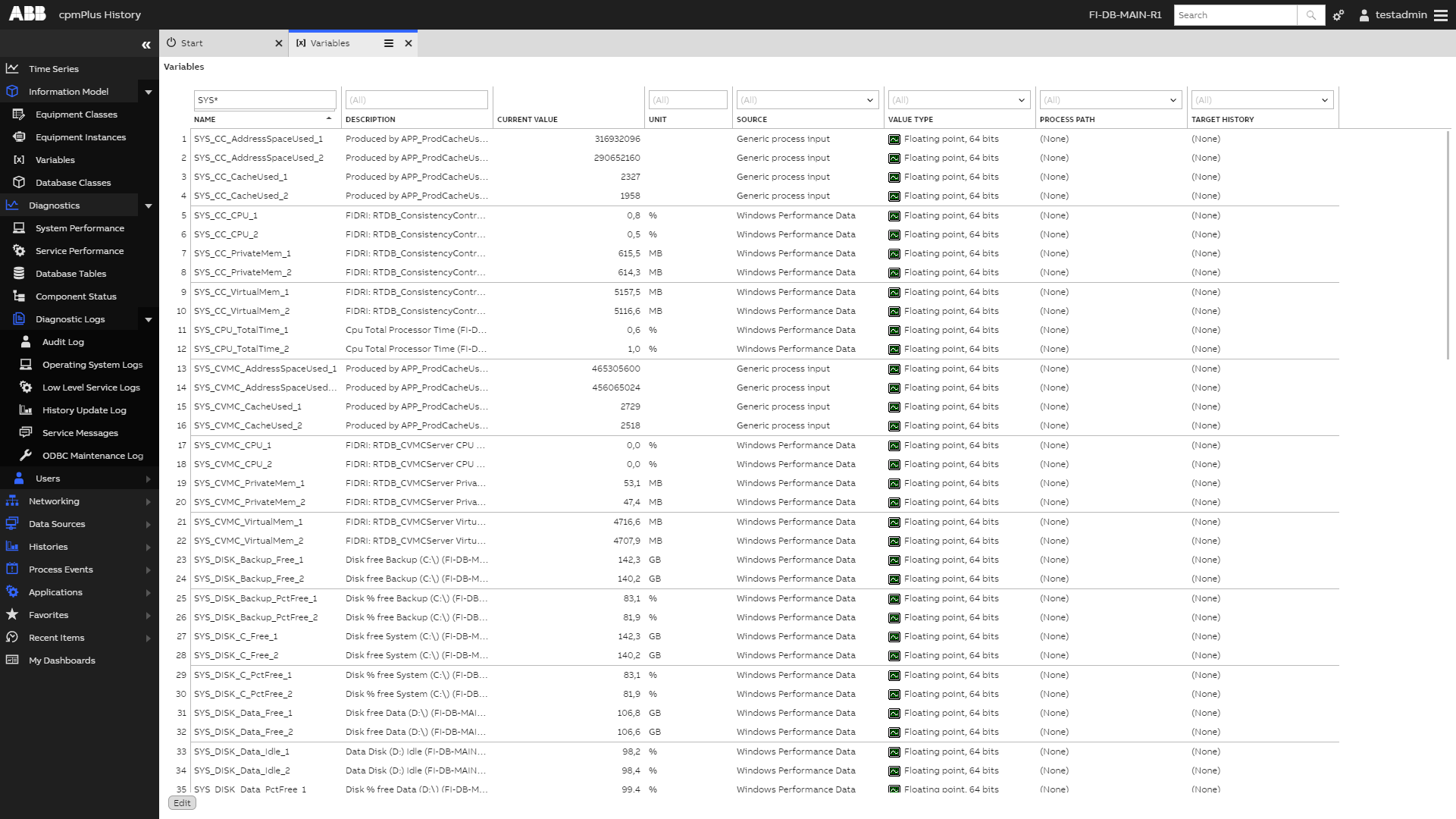
Task: Click the Component Status sidebar icon
Action: (19, 297)
